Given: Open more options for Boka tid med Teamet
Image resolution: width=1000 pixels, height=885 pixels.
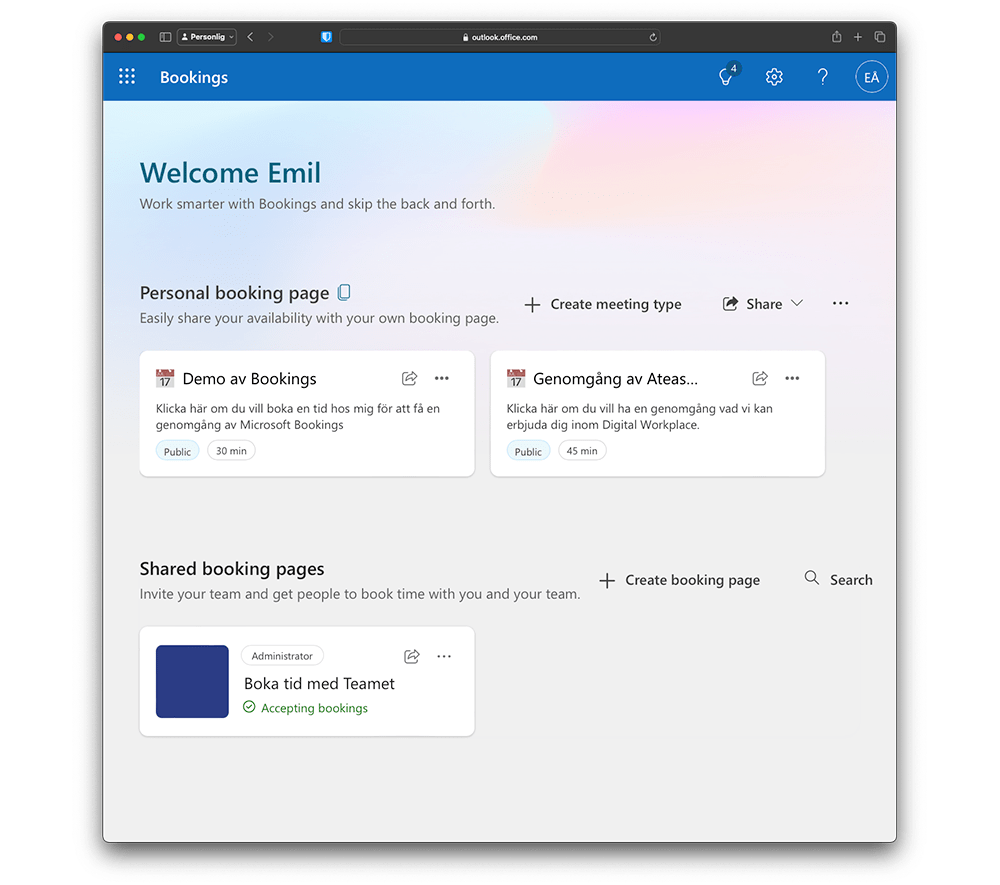Looking at the screenshot, I should click(444, 656).
